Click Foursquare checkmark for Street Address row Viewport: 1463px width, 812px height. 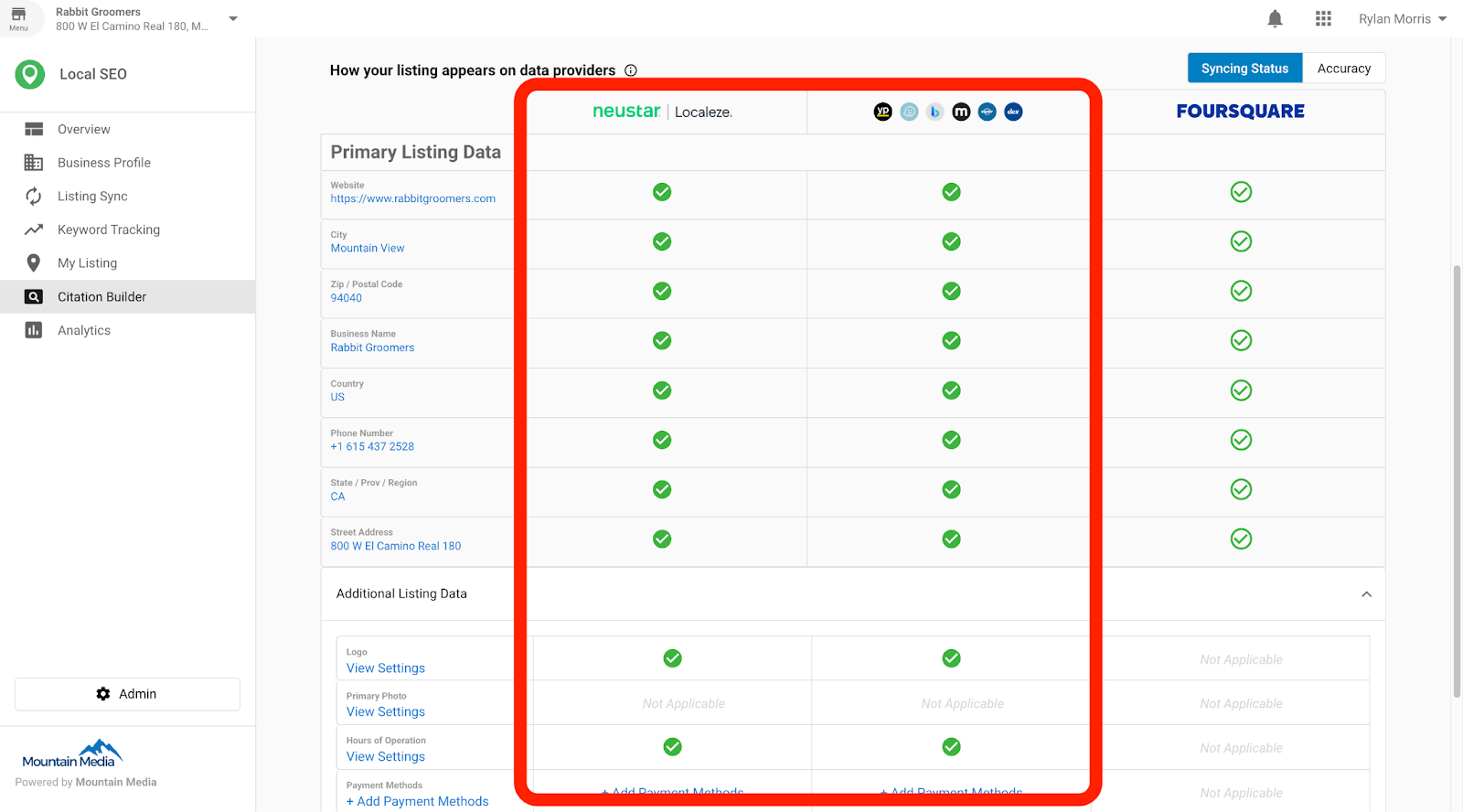point(1241,539)
